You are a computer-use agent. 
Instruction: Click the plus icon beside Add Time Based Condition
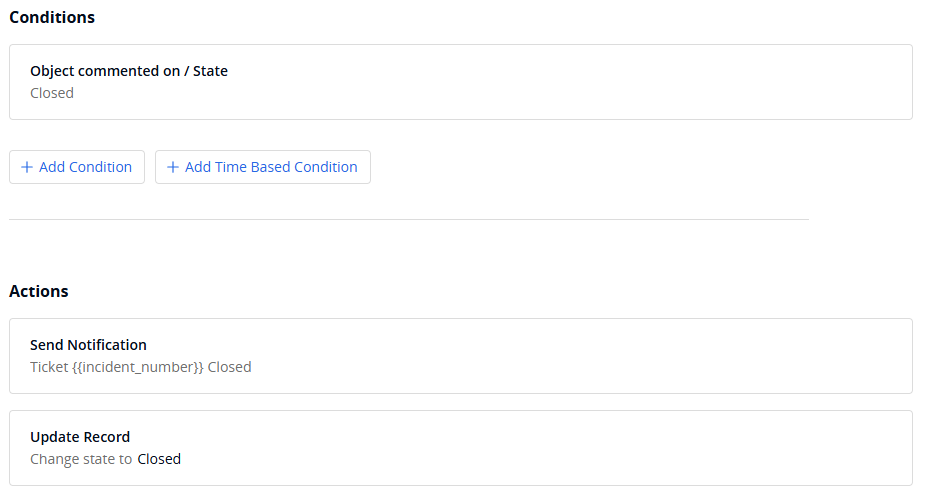point(173,167)
